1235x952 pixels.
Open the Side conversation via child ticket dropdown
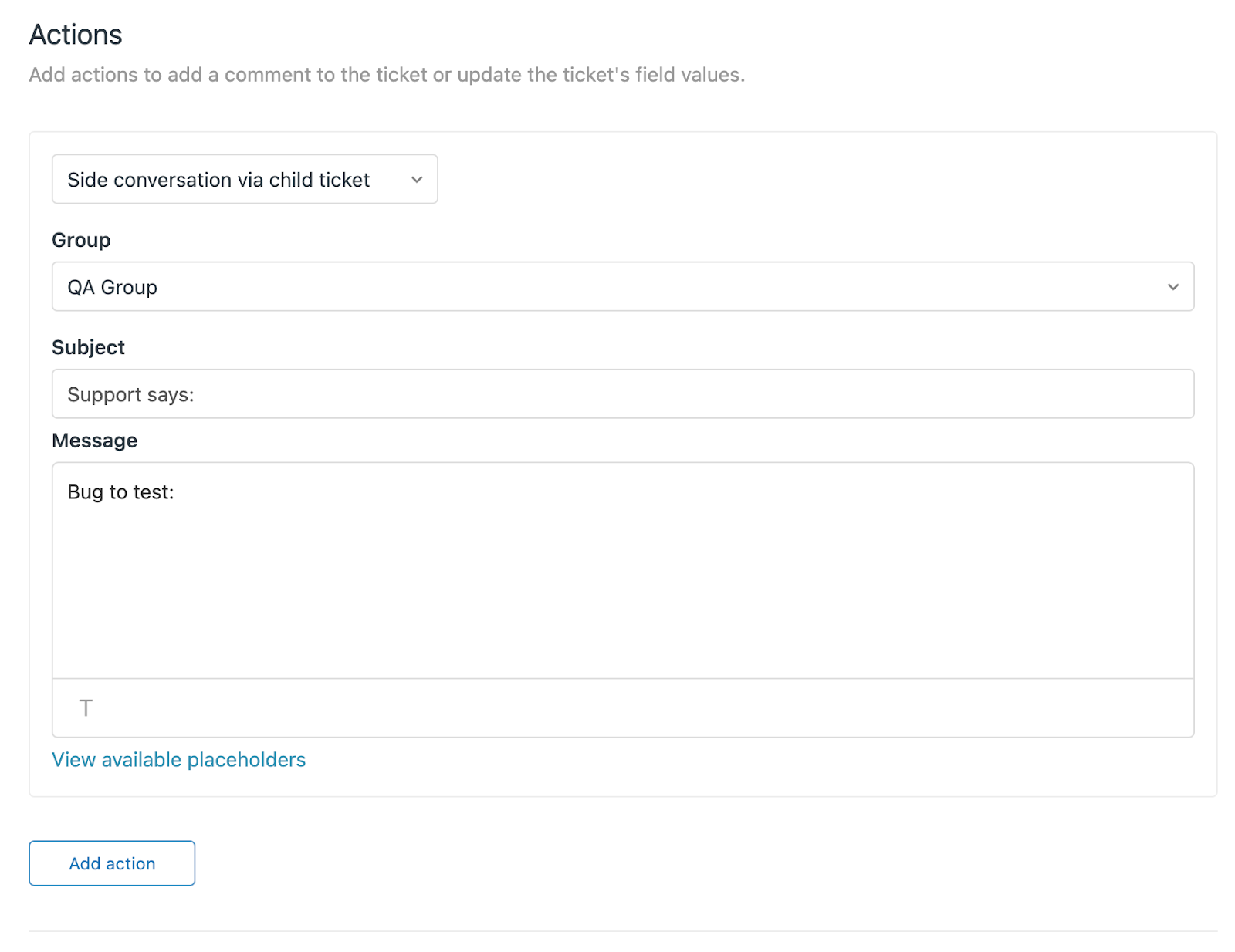(244, 180)
